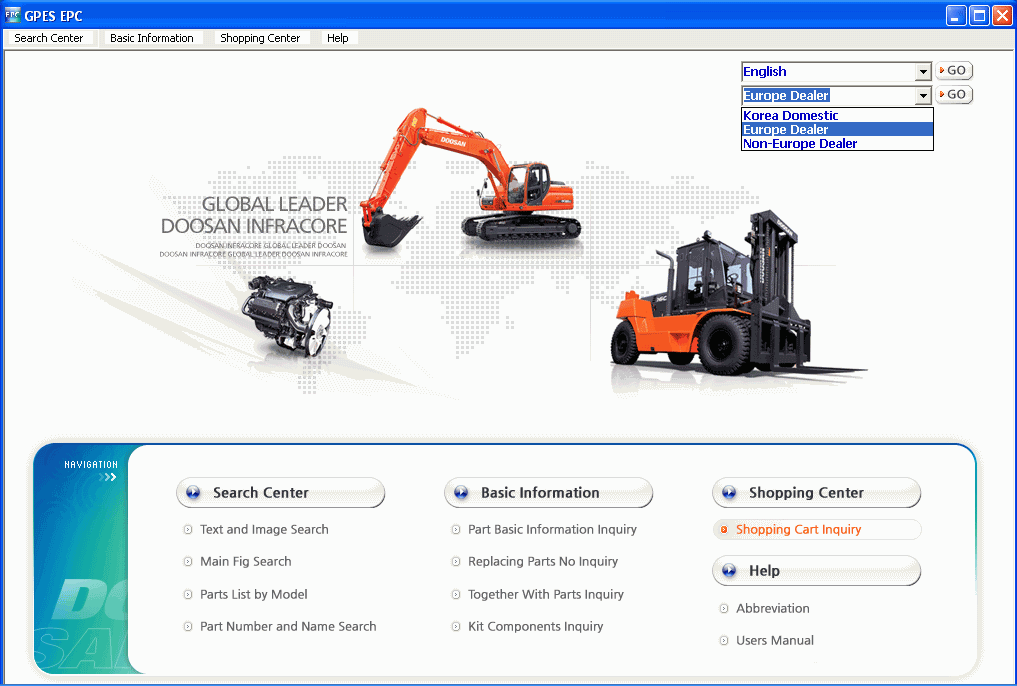Viewport: 1017px width, 686px height.
Task: Click bullet icon beside Together With Parts Inquiry
Action: [x=456, y=595]
